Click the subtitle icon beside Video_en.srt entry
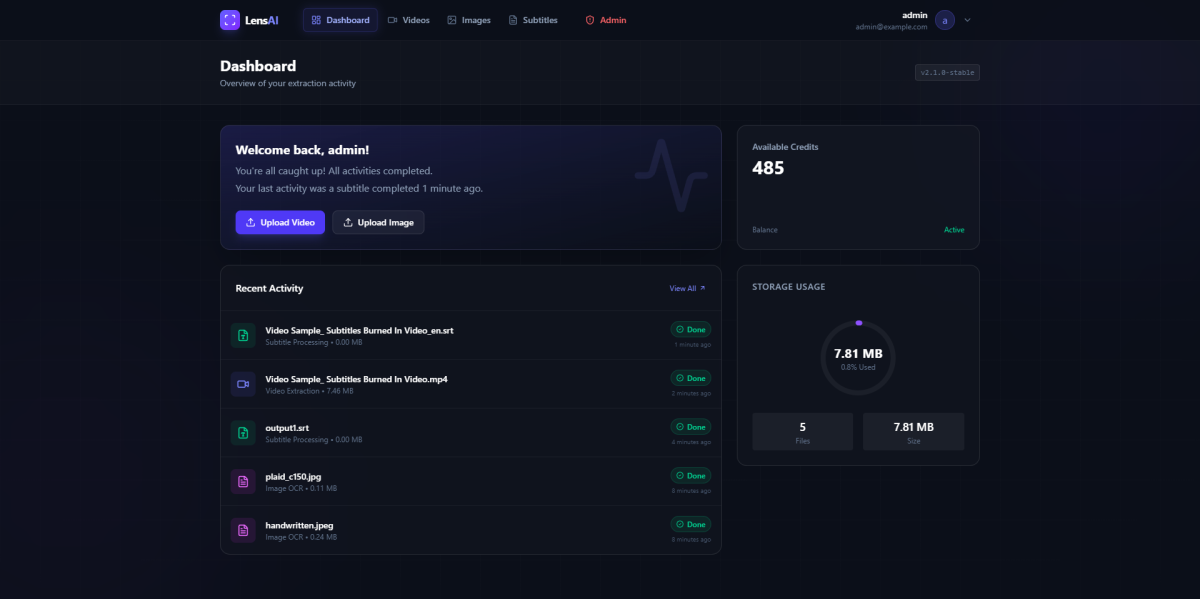Viewport: 1200px width, 599px height. pyautogui.click(x=243, y=336)
